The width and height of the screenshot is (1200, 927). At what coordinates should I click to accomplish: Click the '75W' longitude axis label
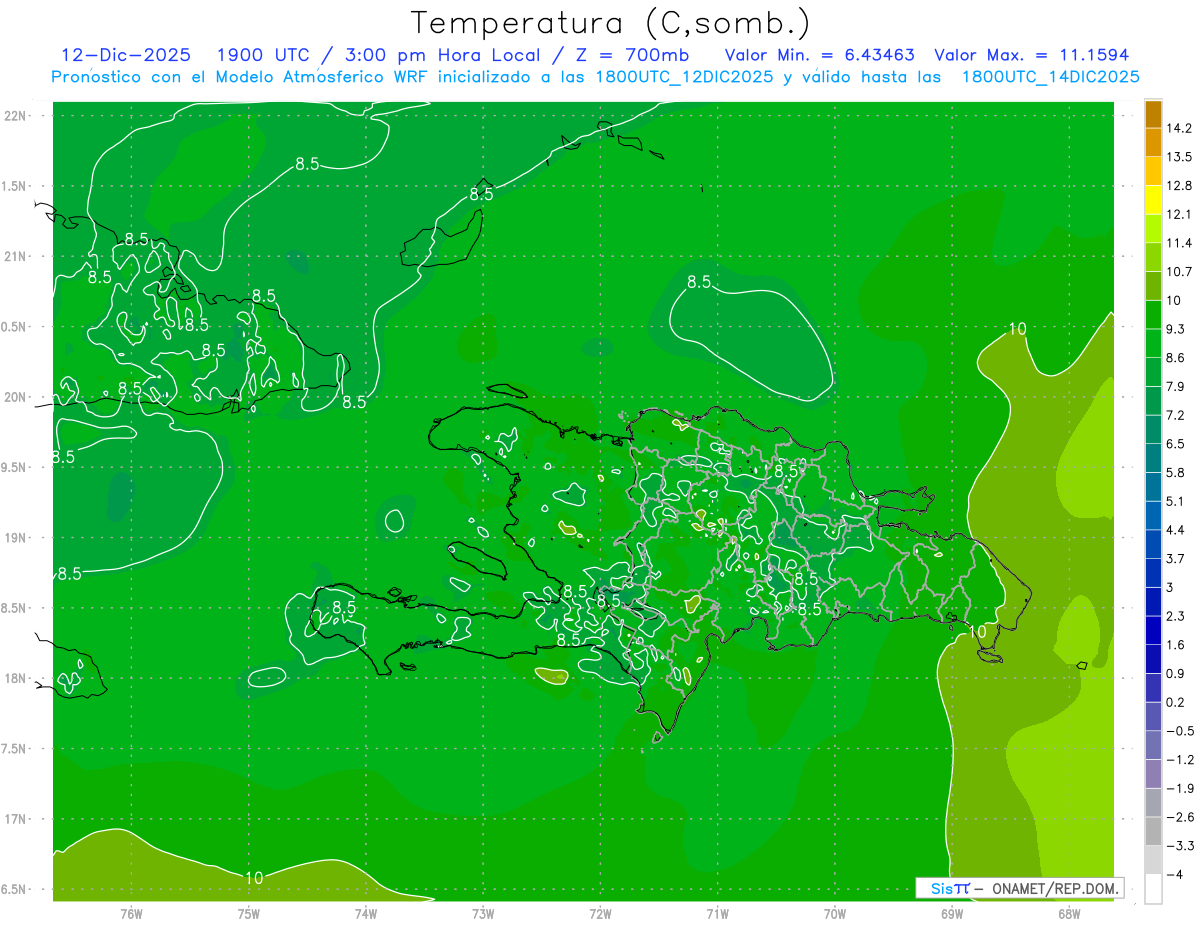click(x=248, y=914)
